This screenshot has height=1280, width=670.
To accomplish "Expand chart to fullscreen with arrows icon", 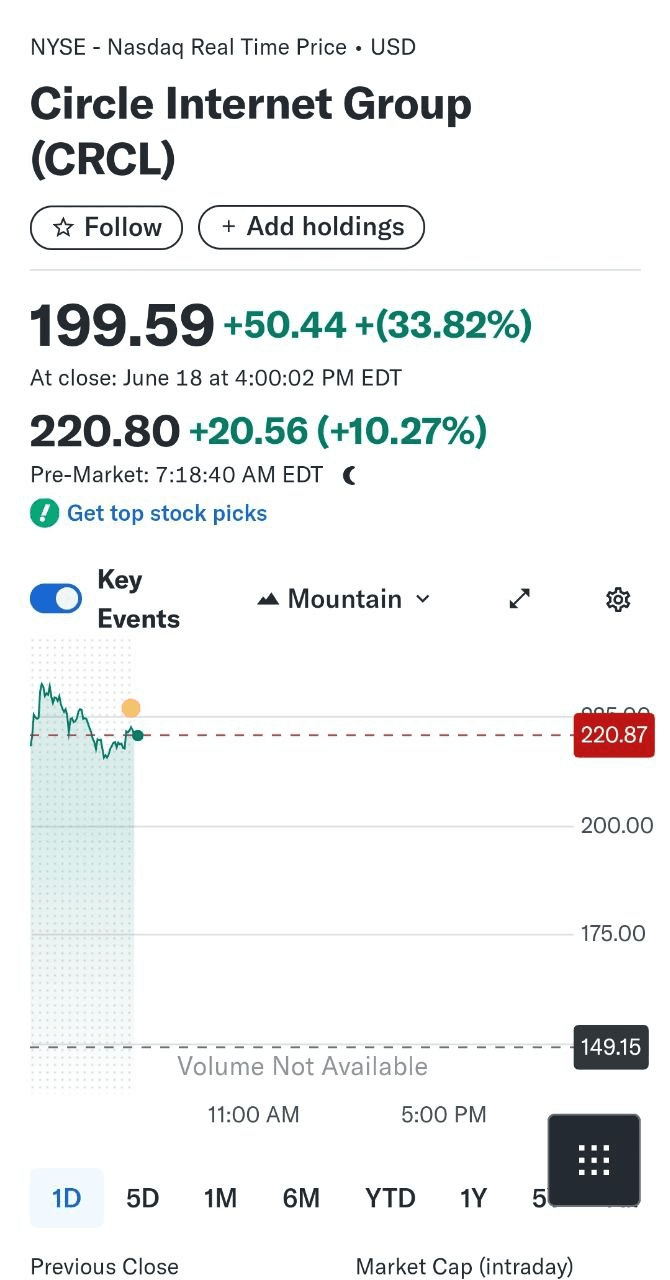I will click(519, 599).
